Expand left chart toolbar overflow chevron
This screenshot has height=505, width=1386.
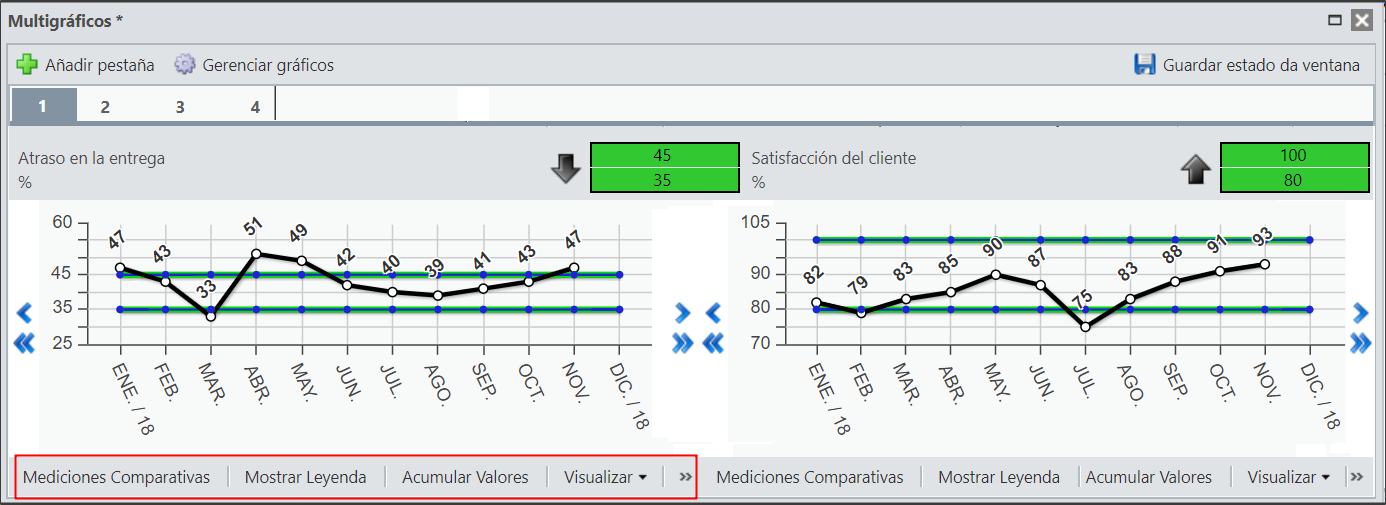[x=685, y=477]
